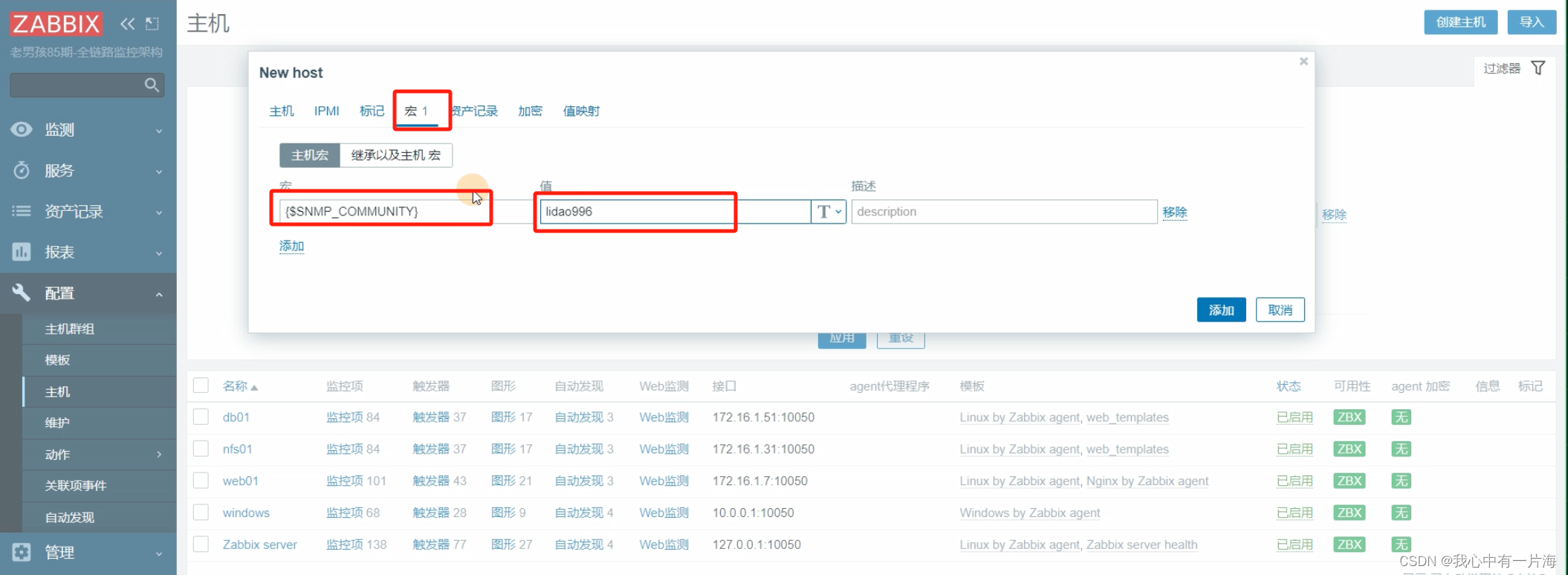Image resolution: width=1568 pixels, height=575 pixels.
Task: Click the gear icon for 管理
Action: pyautogui.click(x=22, y=552)
